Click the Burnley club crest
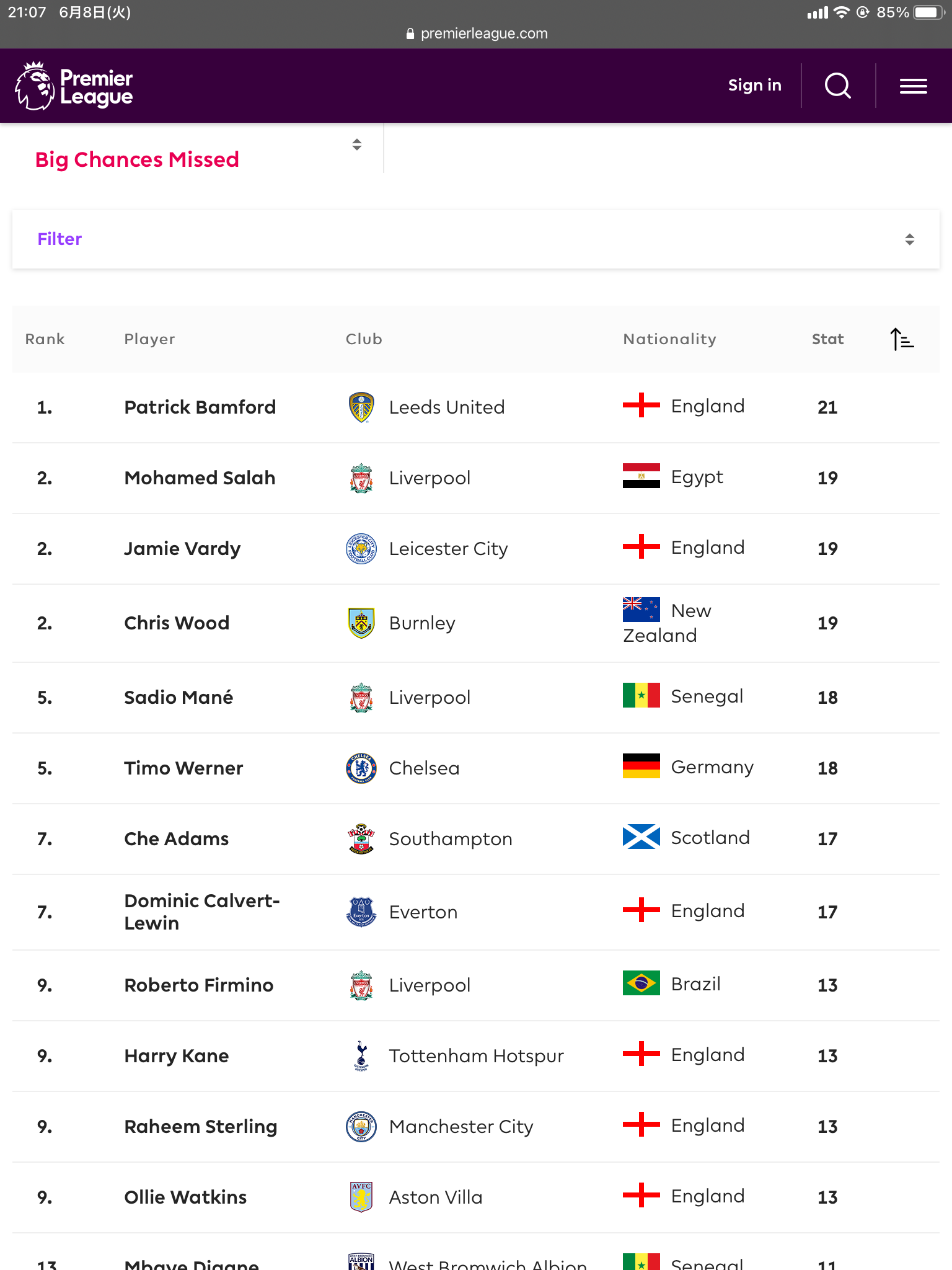Image resolution: width=952 pixels, height=1270 pixels. [361, 623]
